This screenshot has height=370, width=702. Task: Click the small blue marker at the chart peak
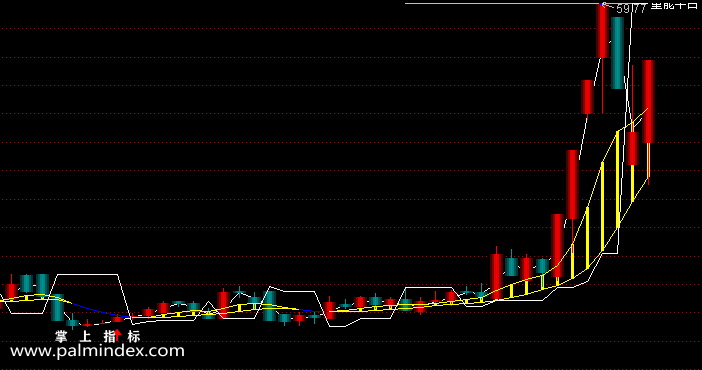603,4
